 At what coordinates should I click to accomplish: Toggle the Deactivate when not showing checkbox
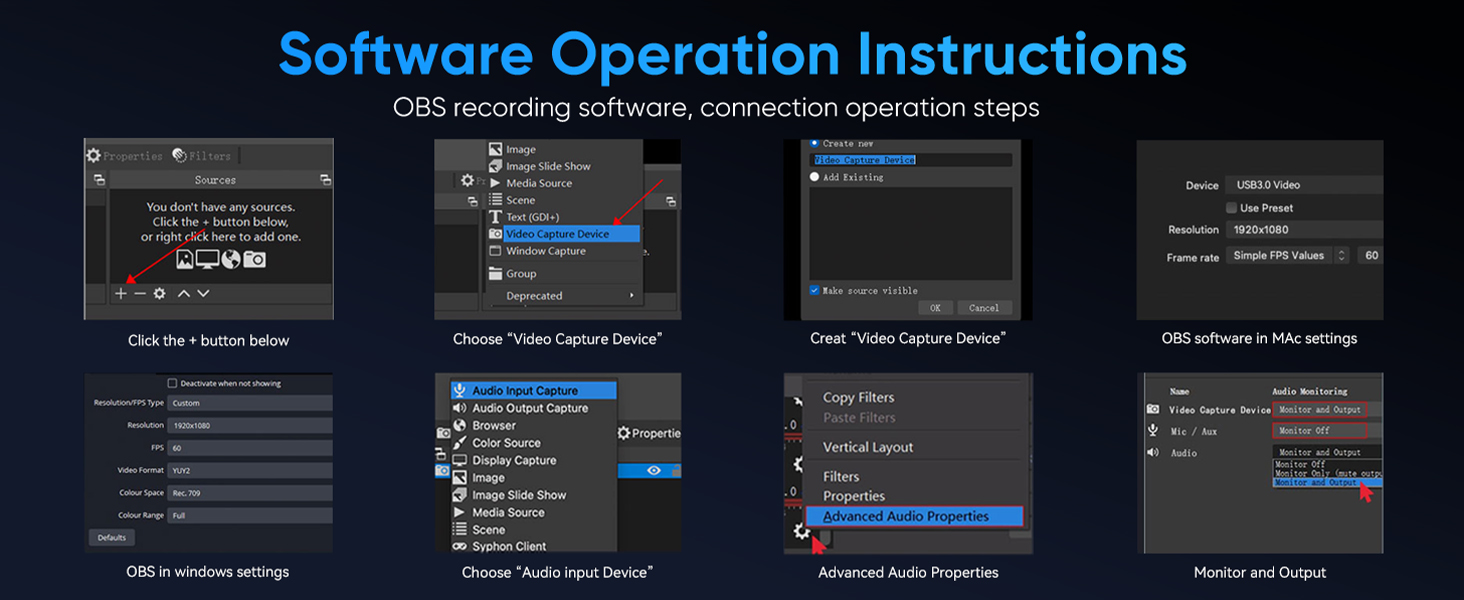tap(172, 383)
